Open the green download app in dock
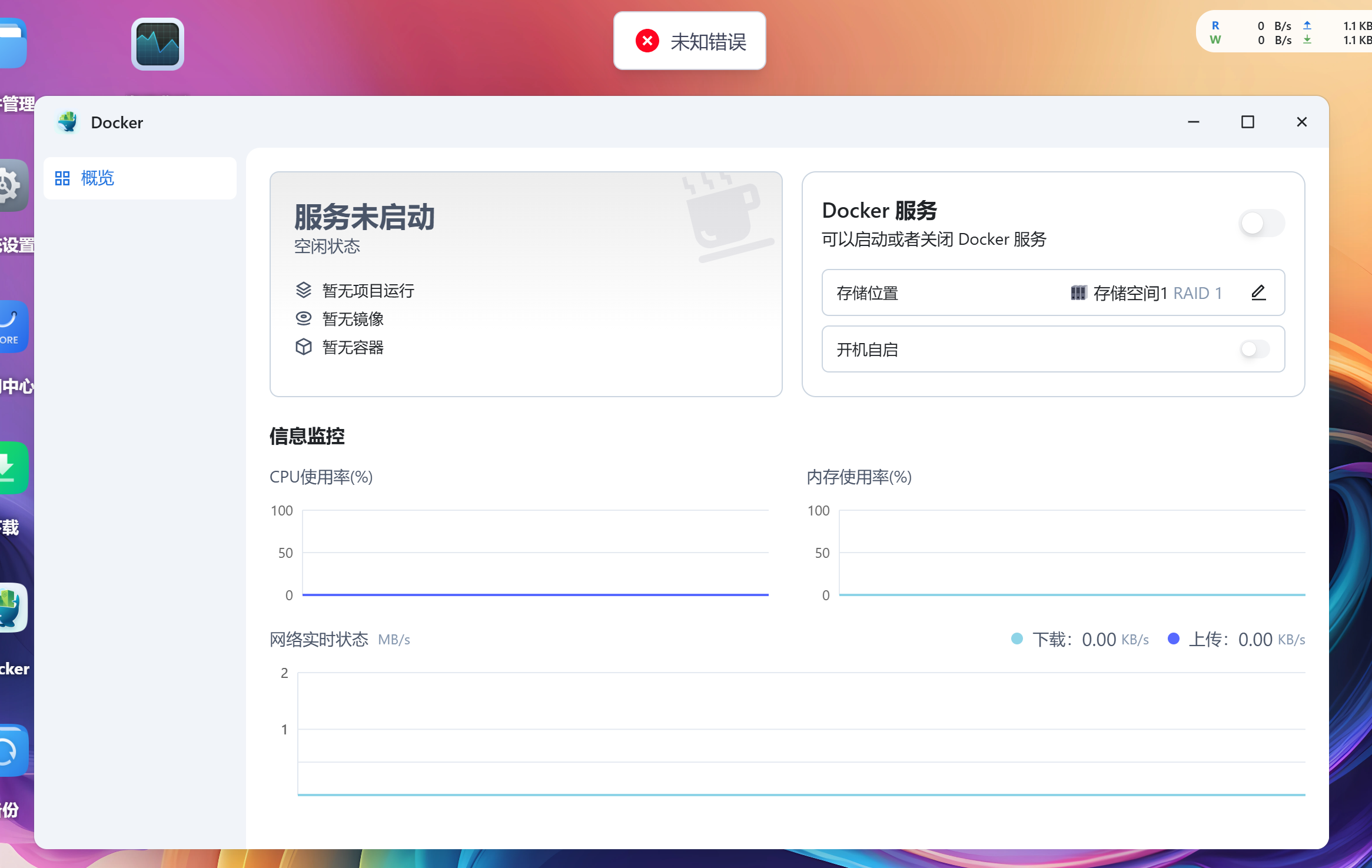The width and height of the screenshot is (1372, 868). 13,468
